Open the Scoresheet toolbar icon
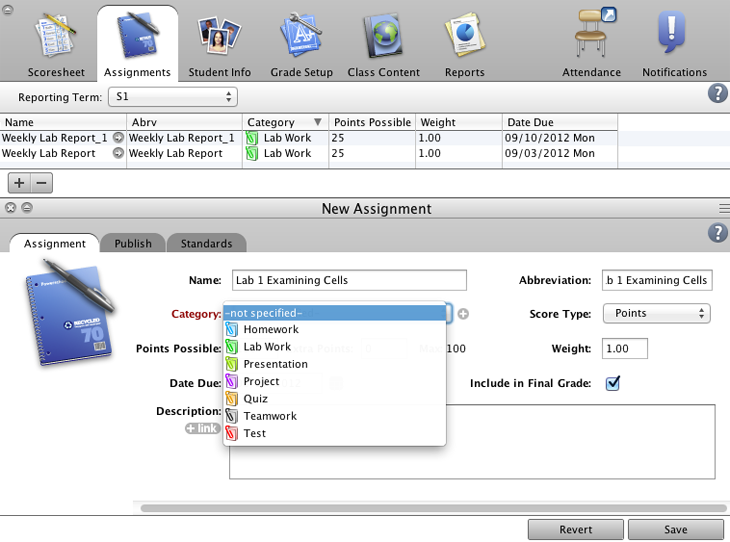 coord(55,42)
